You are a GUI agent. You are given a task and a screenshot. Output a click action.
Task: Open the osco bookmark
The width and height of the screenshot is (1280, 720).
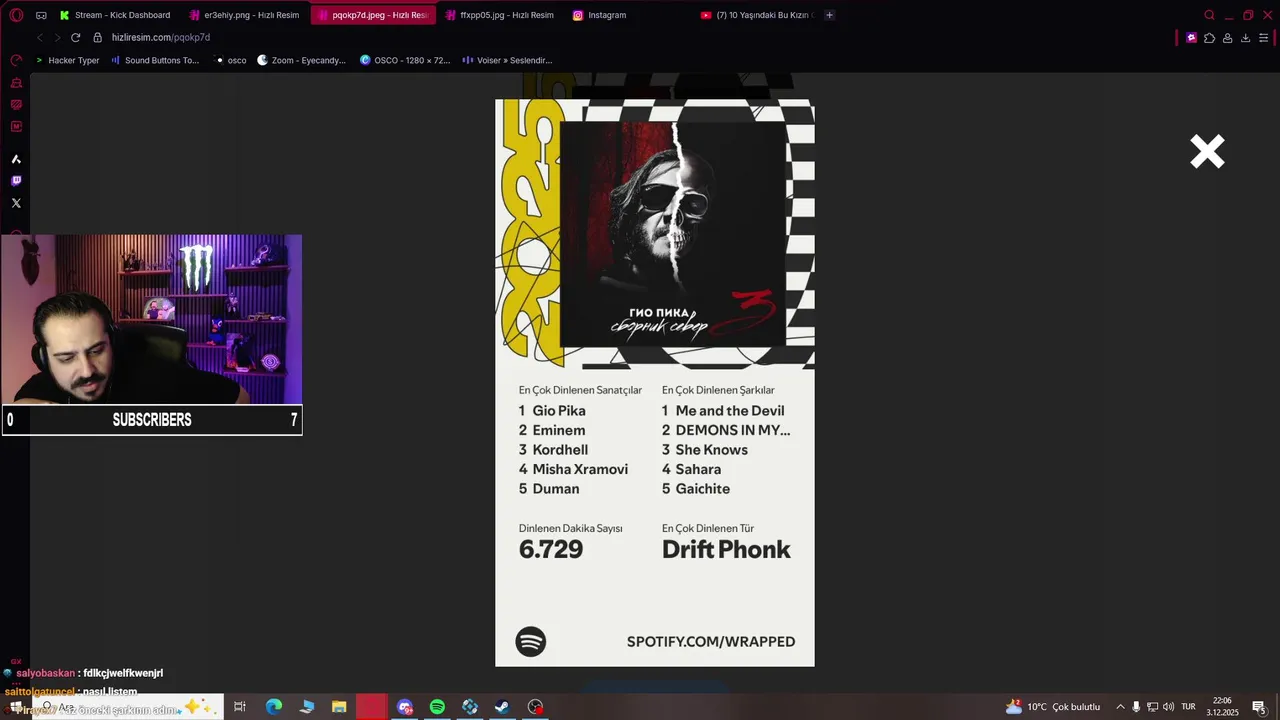click(231, 60)
